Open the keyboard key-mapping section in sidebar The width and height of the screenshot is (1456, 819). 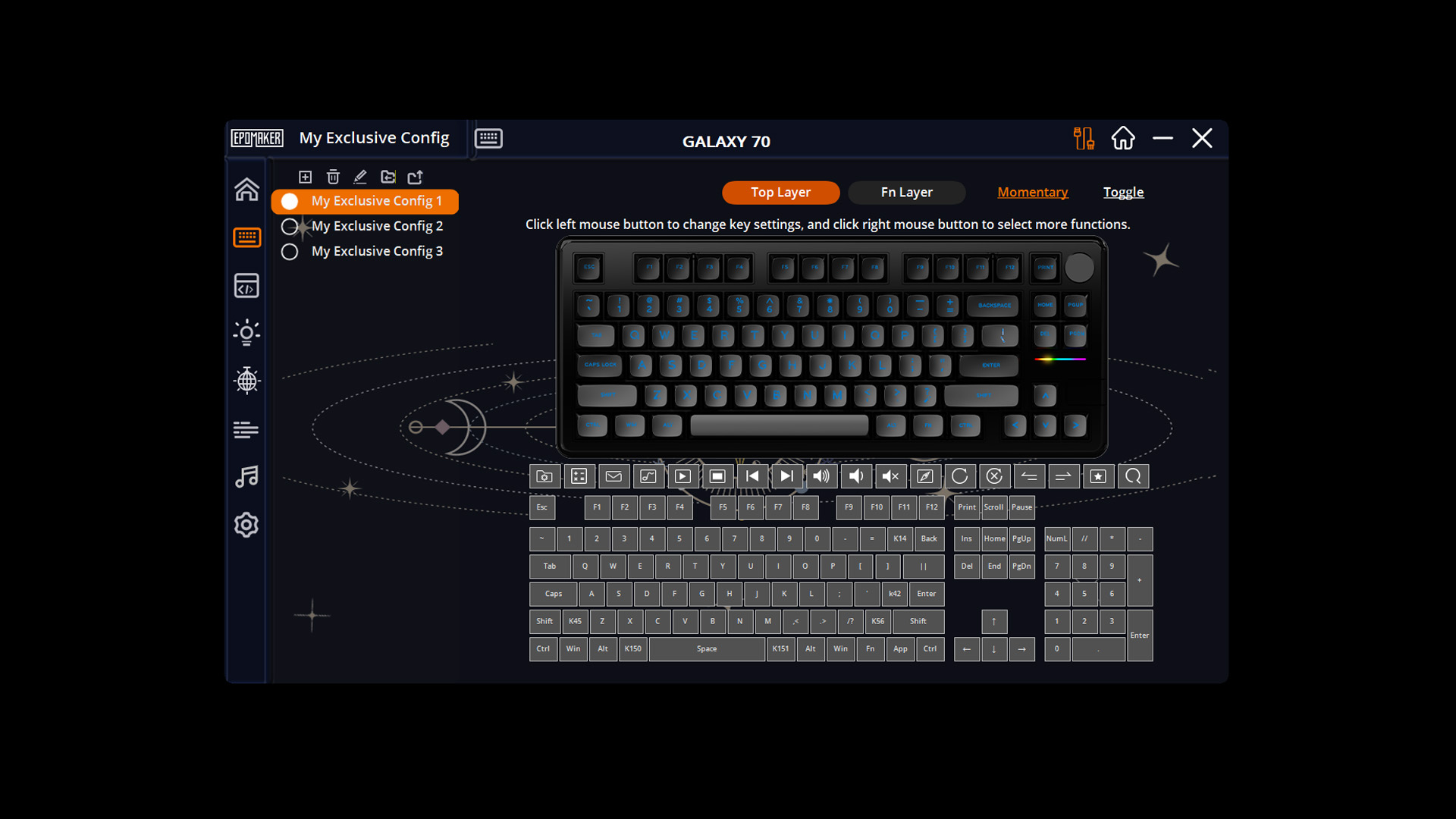(246, 237)
